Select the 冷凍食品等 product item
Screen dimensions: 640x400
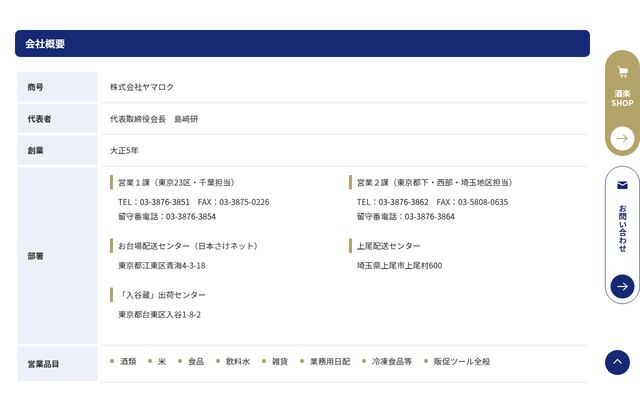coord(392,361)
